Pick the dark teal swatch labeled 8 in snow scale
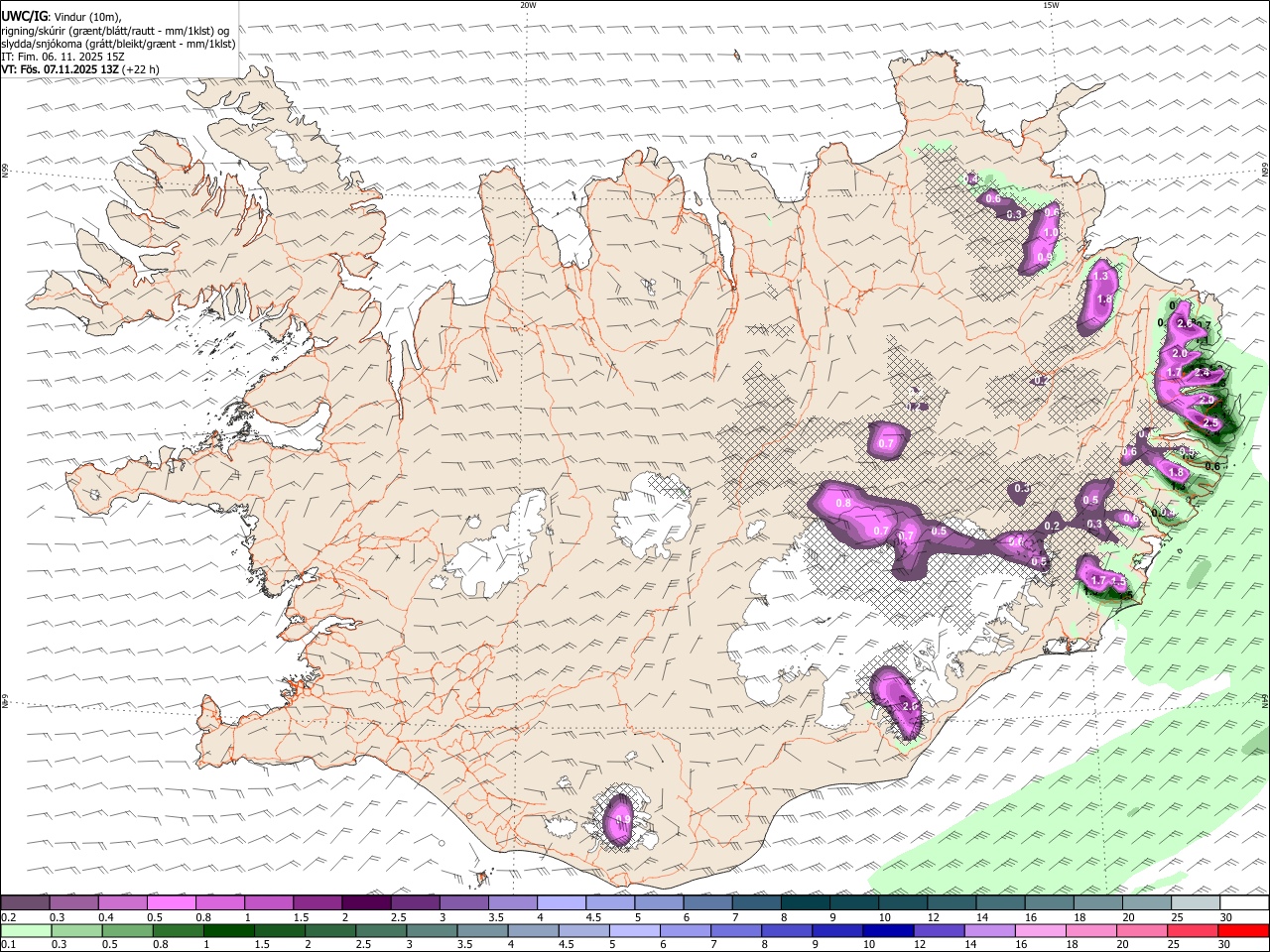 click(806, 902)
